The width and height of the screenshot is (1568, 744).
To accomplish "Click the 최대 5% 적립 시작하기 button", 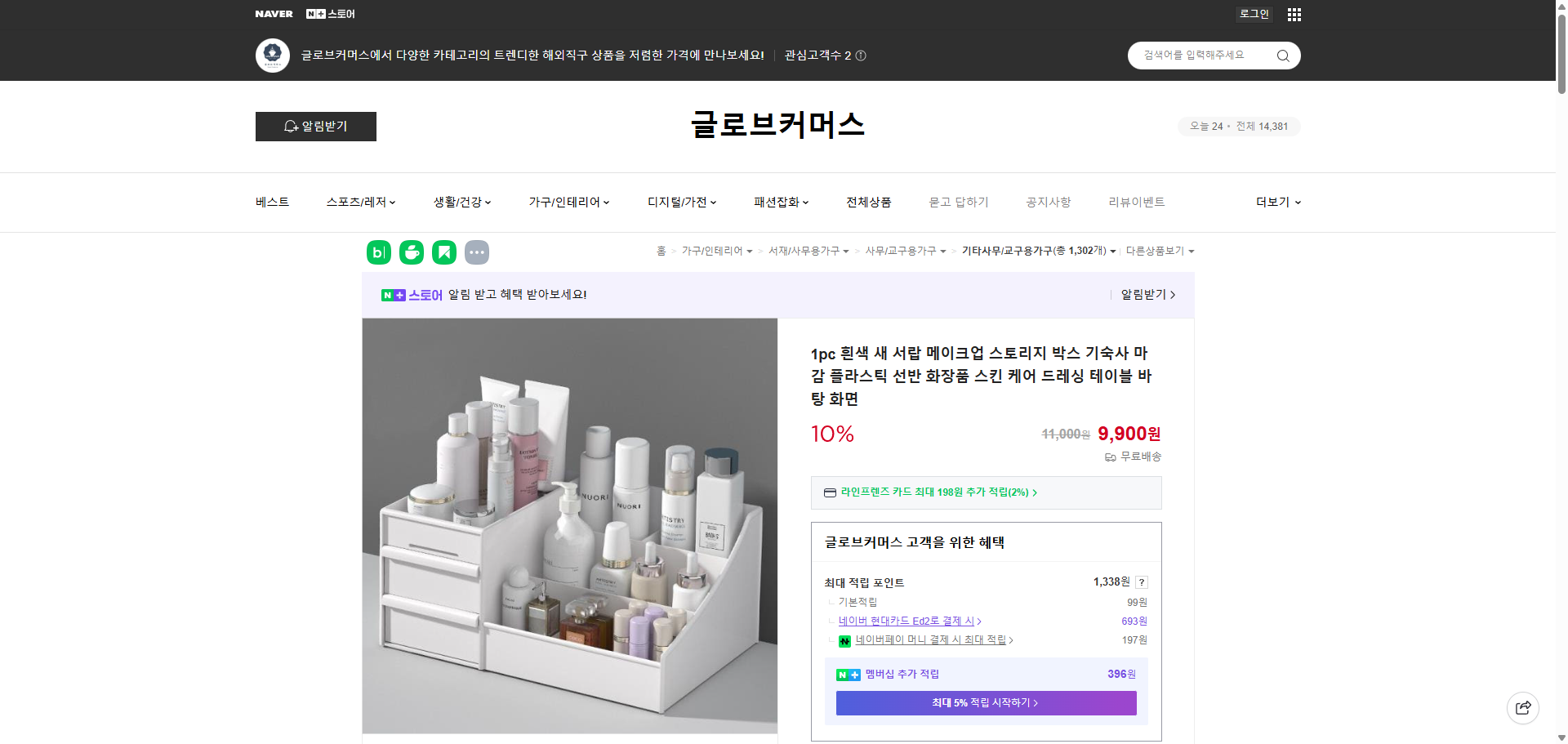I will (x=985, y=702).
